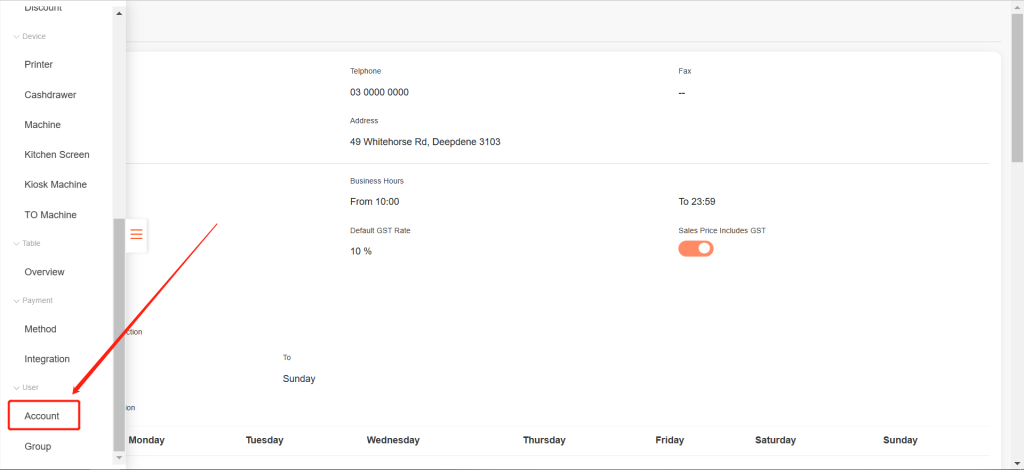This screenshot has height=470, width=1024.
Task: Open Payment Method settings
Action: [x=40, y=329]
